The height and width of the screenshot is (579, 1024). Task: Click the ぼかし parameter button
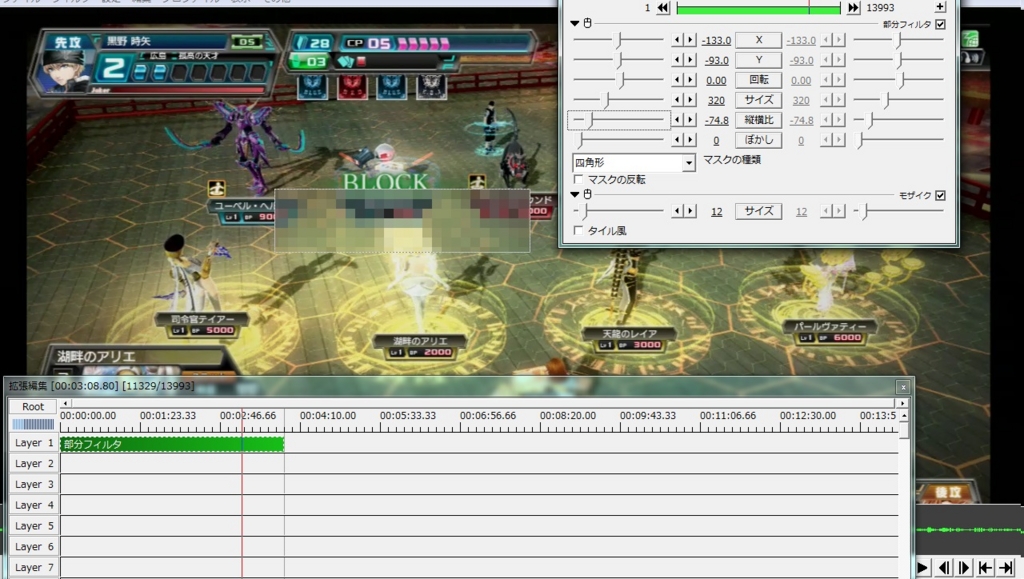pos(758,140)
